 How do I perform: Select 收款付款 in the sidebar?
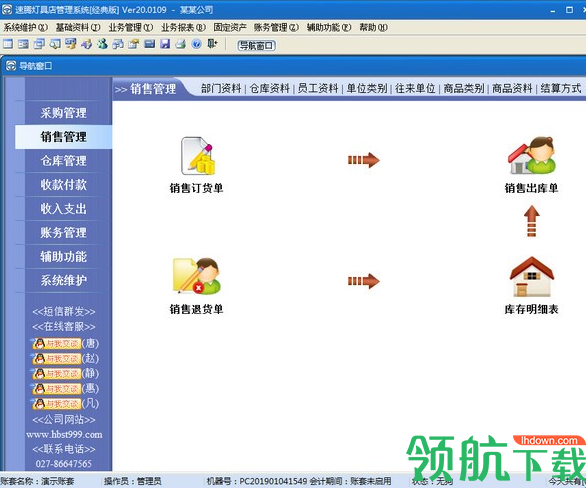pos(64,185)
